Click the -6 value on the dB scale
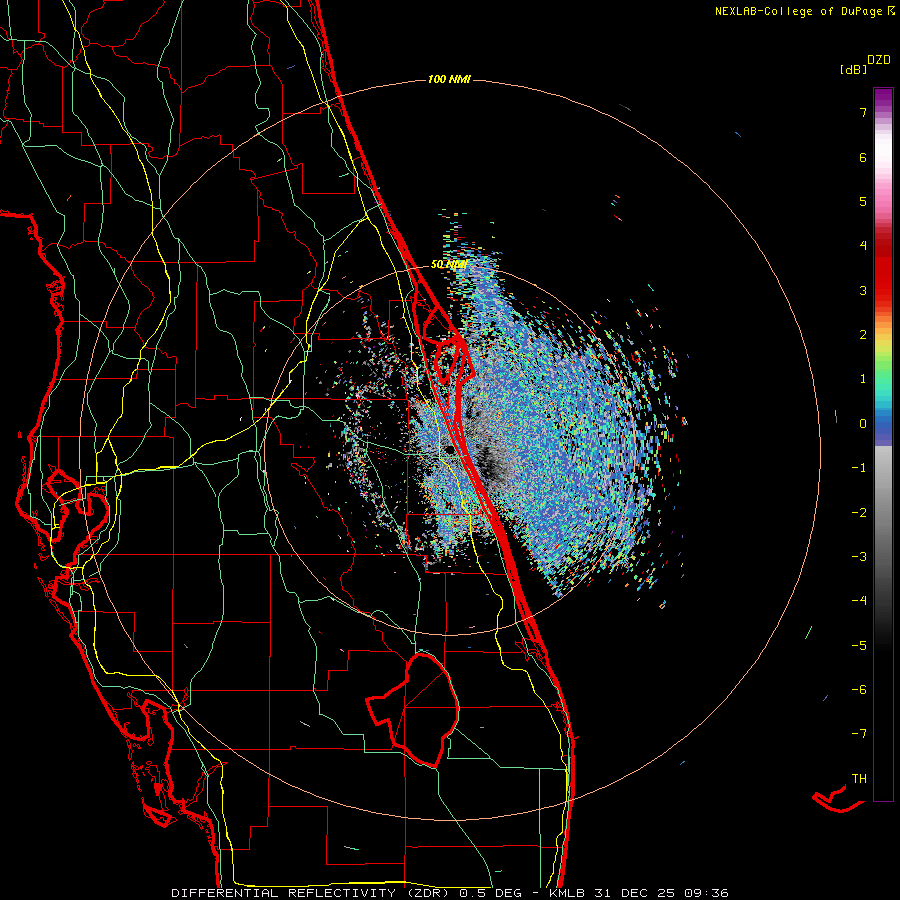Image resolution: width=900 pixels, height=900 pixels. 859,690
